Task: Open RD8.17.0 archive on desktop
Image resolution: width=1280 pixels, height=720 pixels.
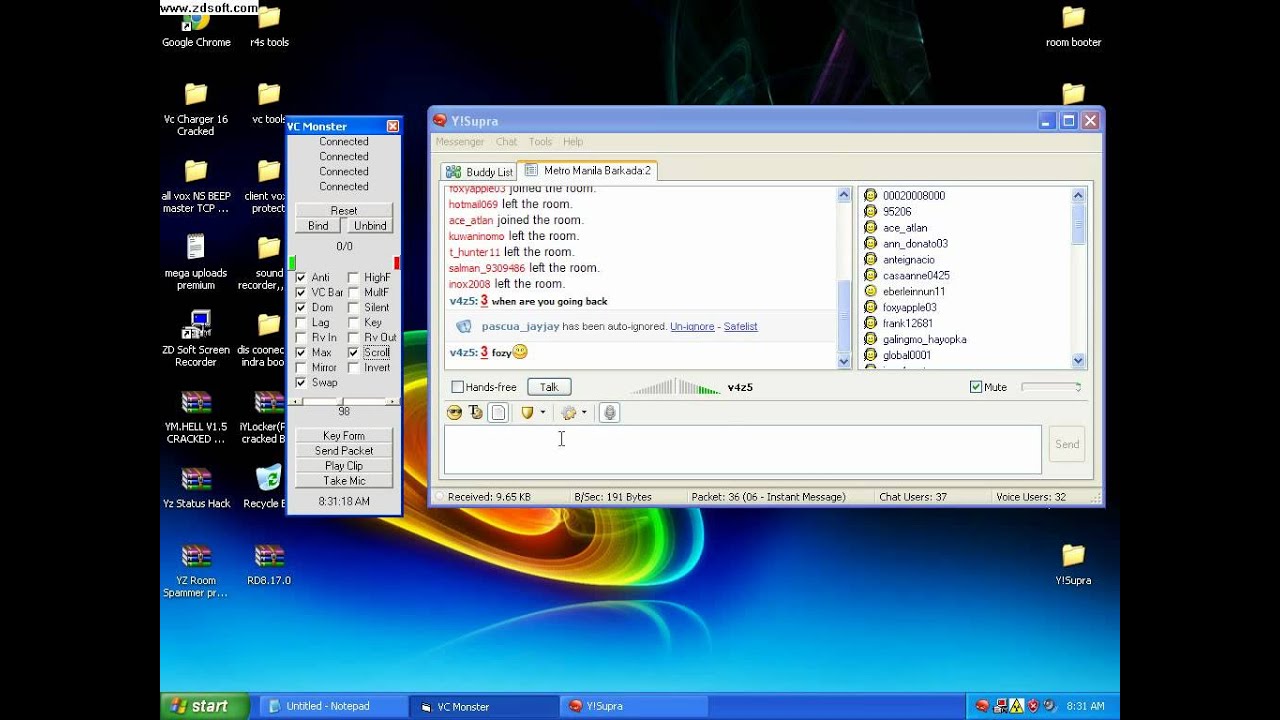Action: pyautogui.click(x=269, y=564)
